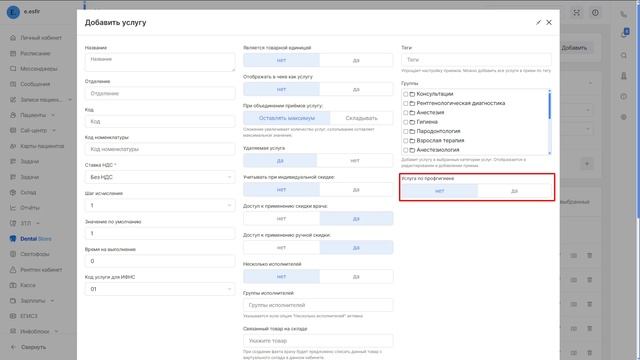The height and width of the screenshot is (360, 640).
Task: Expand the Пациенты sidebar submenu
Action: tap(53, 115)
